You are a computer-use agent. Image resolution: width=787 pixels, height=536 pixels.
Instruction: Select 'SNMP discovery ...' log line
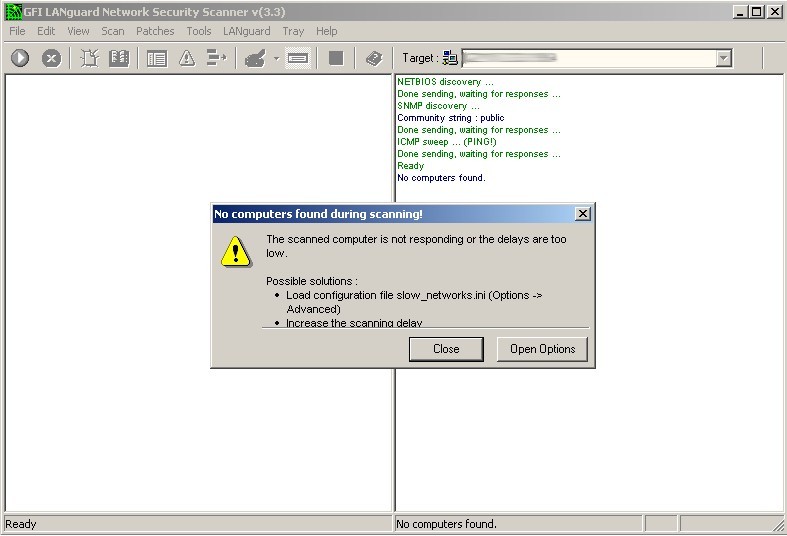438,106
